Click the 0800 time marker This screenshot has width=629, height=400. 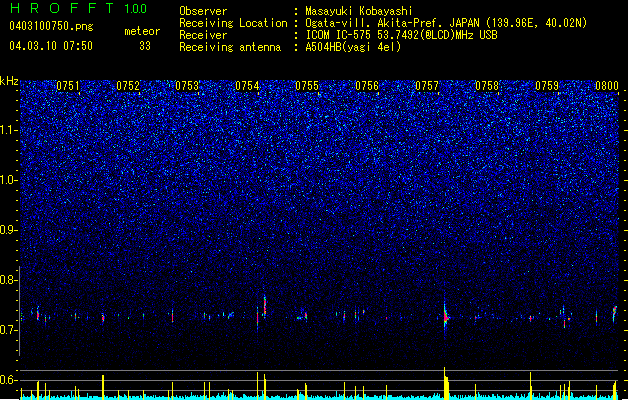click(x=607, y=86)
